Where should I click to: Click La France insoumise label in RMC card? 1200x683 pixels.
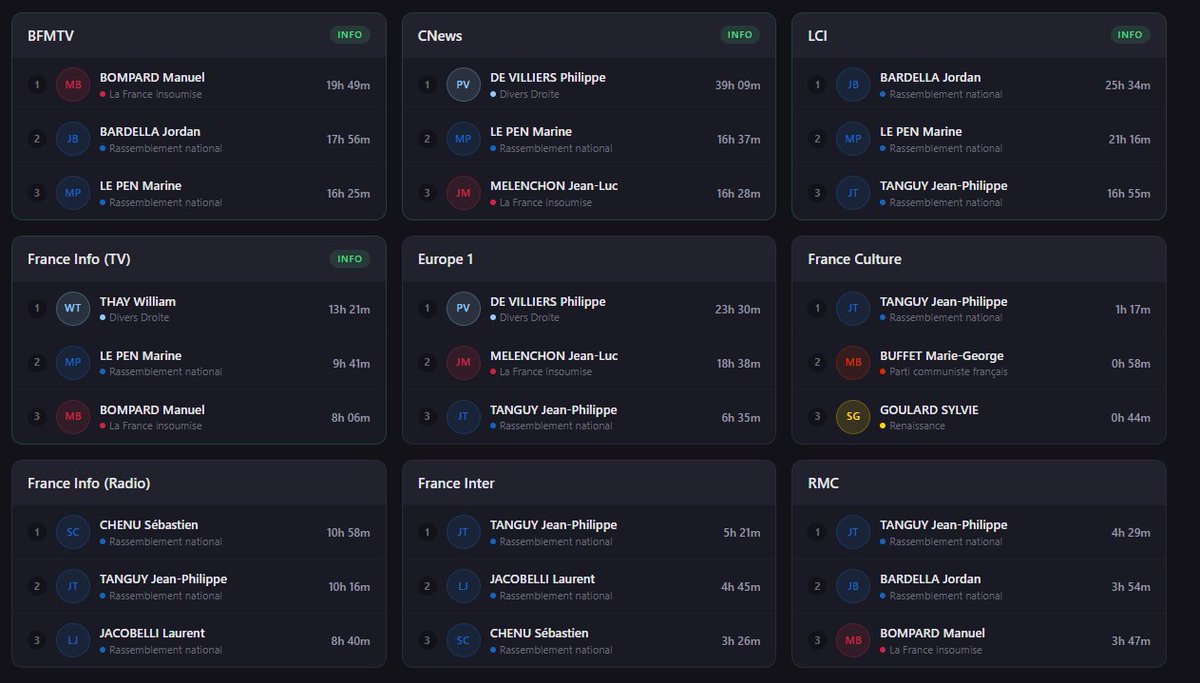pos(935,649)
